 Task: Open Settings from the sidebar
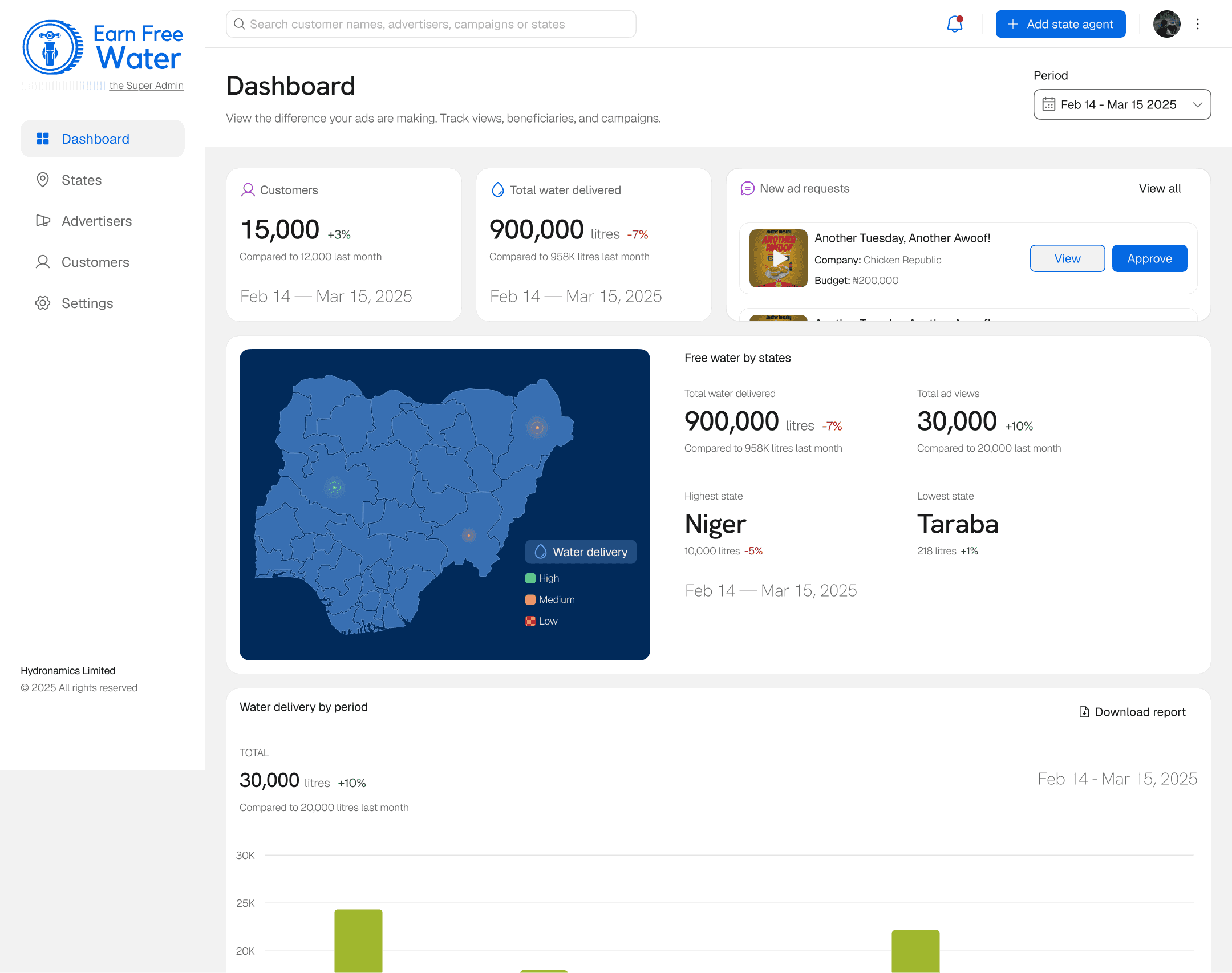[87, 303]
